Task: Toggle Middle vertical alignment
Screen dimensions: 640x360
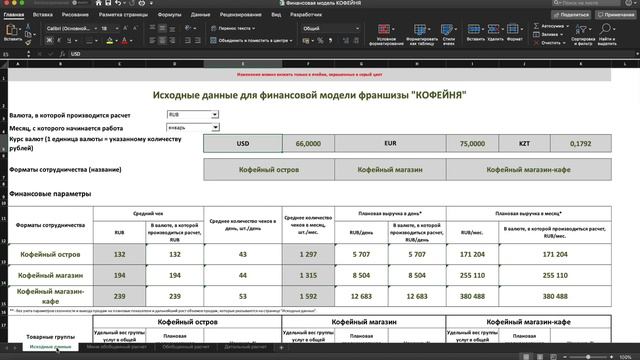Action: [162, 28]
